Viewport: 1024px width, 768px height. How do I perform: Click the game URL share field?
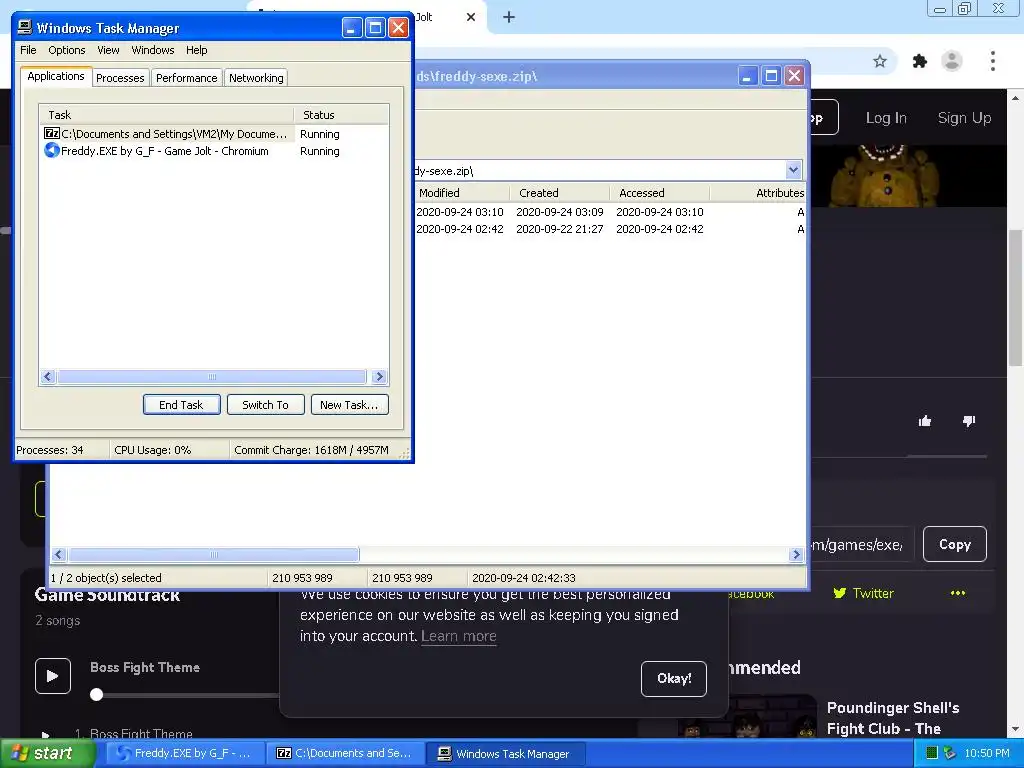[x=861, y=544]
